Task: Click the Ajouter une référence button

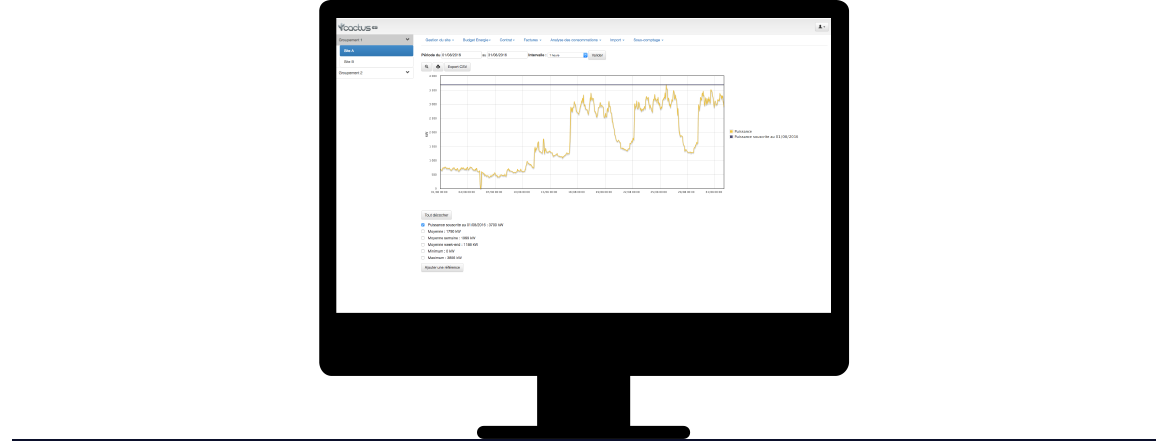Action: (442, 266)
